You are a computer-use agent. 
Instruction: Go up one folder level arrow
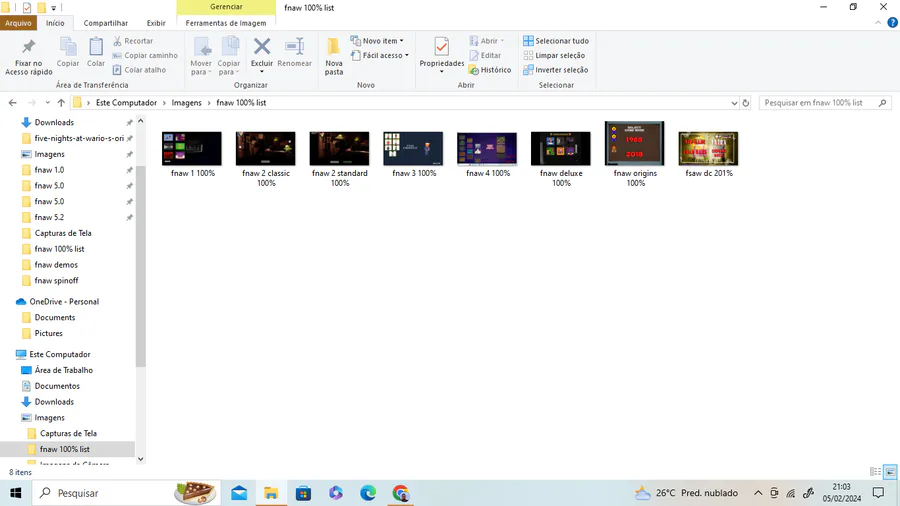point(61,103)
